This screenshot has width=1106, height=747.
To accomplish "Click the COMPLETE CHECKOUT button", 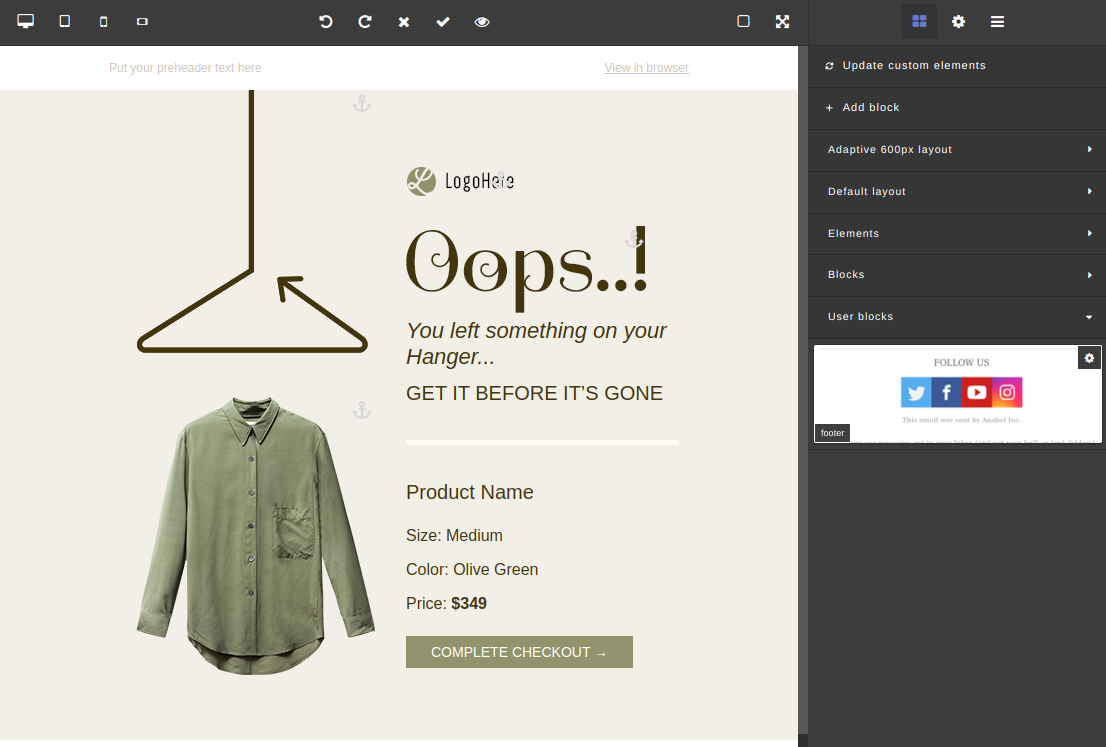I will pos(519,652).
